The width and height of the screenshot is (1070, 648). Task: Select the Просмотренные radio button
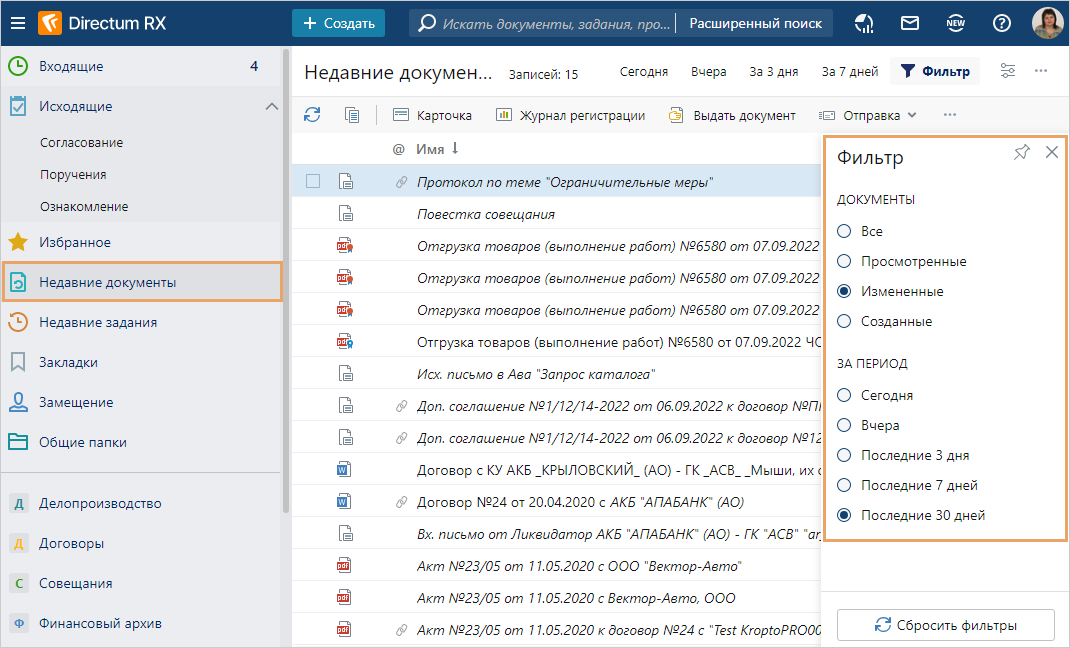click(x=844, y=261)
